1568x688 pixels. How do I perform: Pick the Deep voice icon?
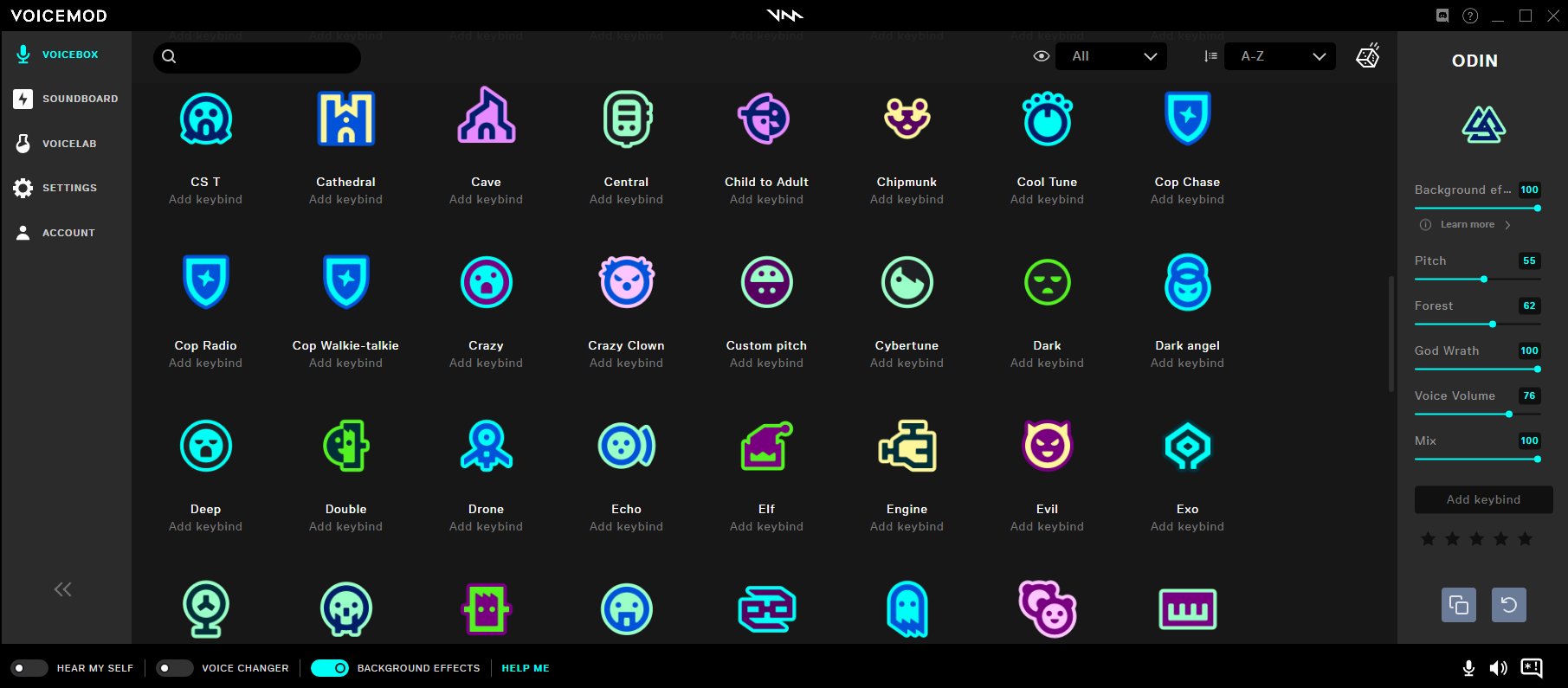tap(206, 446)
